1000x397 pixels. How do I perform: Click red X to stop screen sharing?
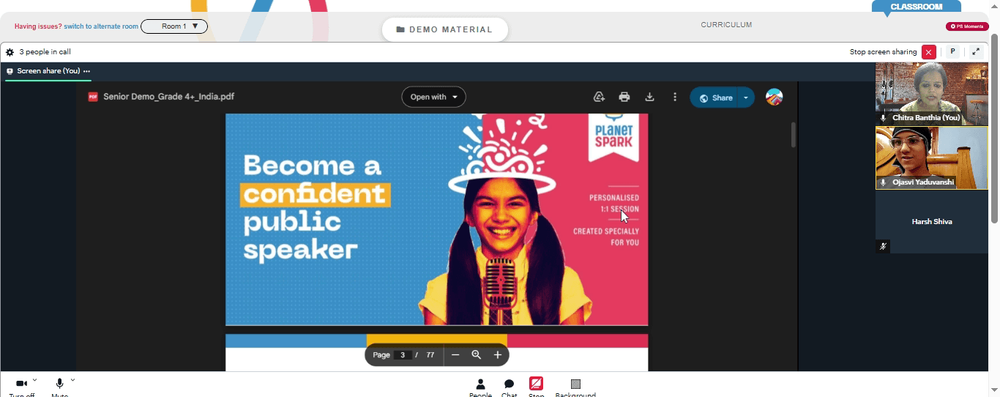pyautogui.click(x=929, y=52)
